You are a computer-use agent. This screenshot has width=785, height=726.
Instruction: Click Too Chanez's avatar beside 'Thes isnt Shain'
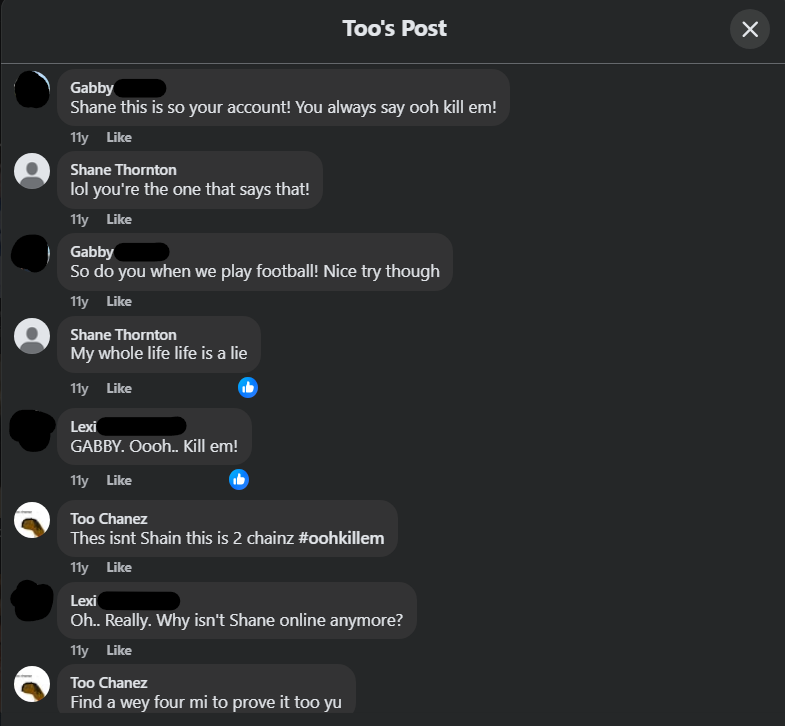pyautogui.click(x=32, y=520)
